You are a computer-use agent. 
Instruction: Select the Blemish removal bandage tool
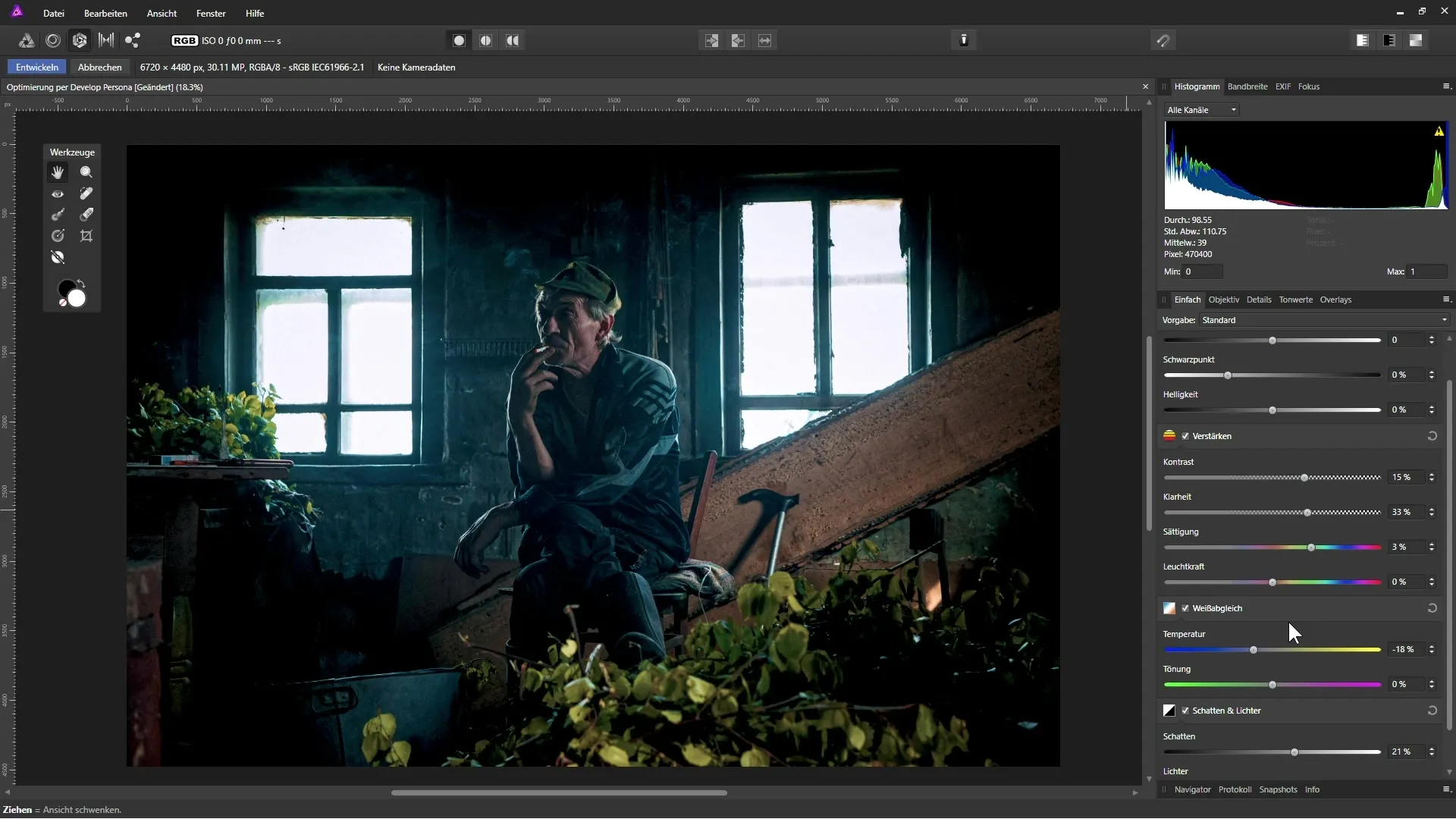point(86,194)
